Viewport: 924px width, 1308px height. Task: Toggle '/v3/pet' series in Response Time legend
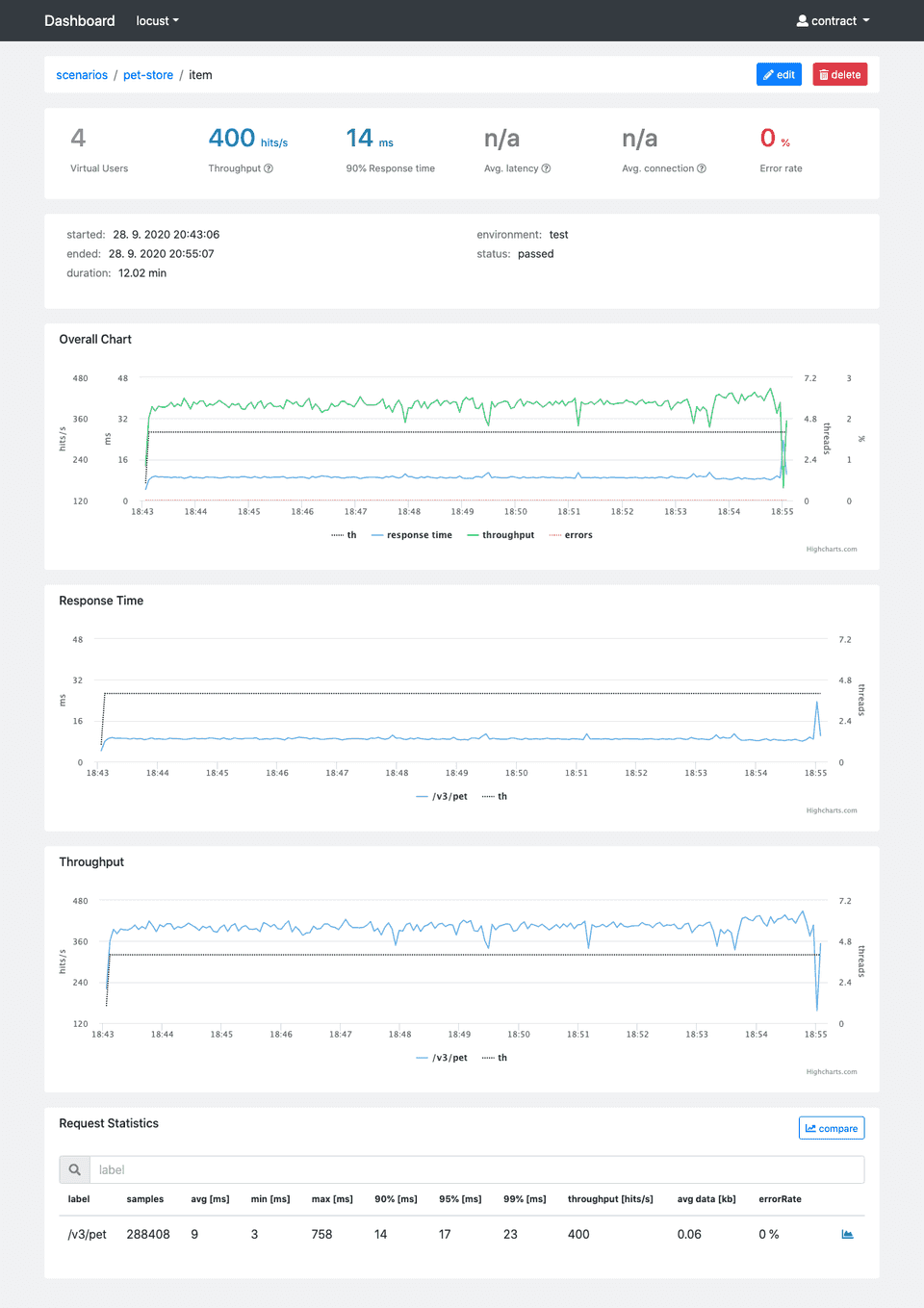tap(442, 796)
